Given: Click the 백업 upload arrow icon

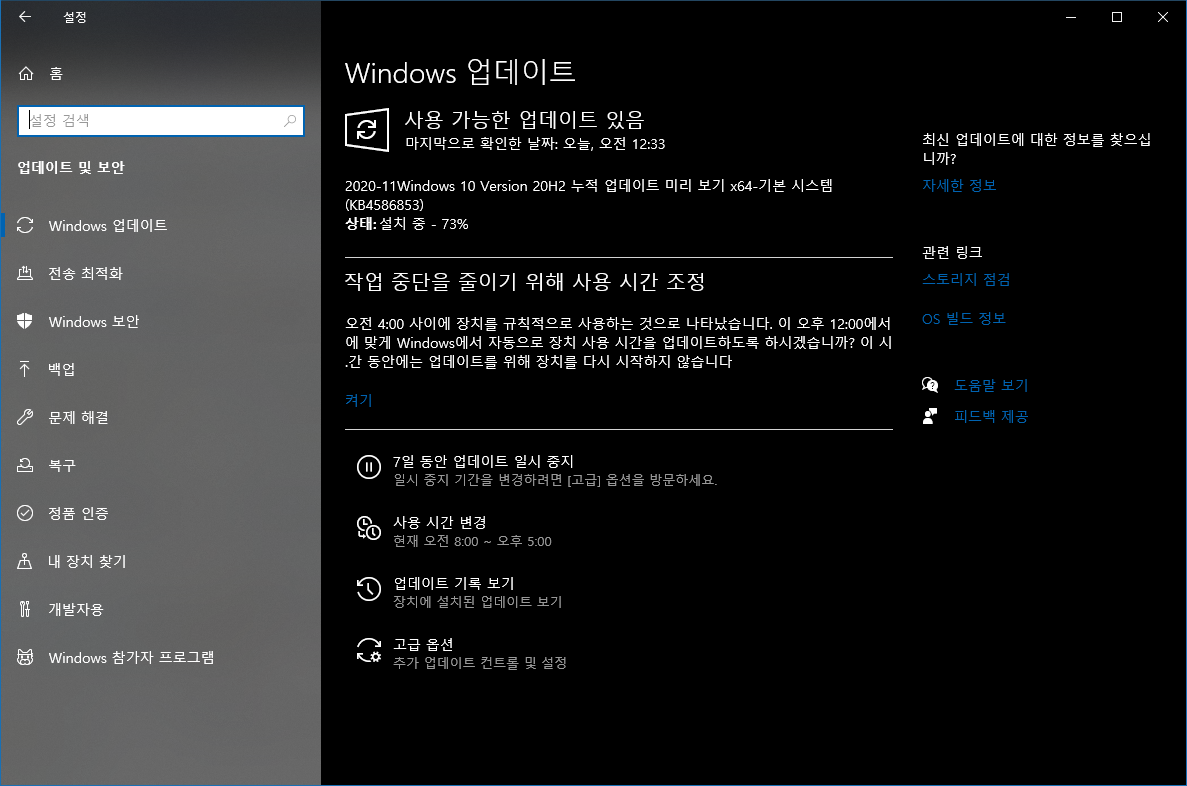Looking at the screenshot, I should tap(25, 369).
